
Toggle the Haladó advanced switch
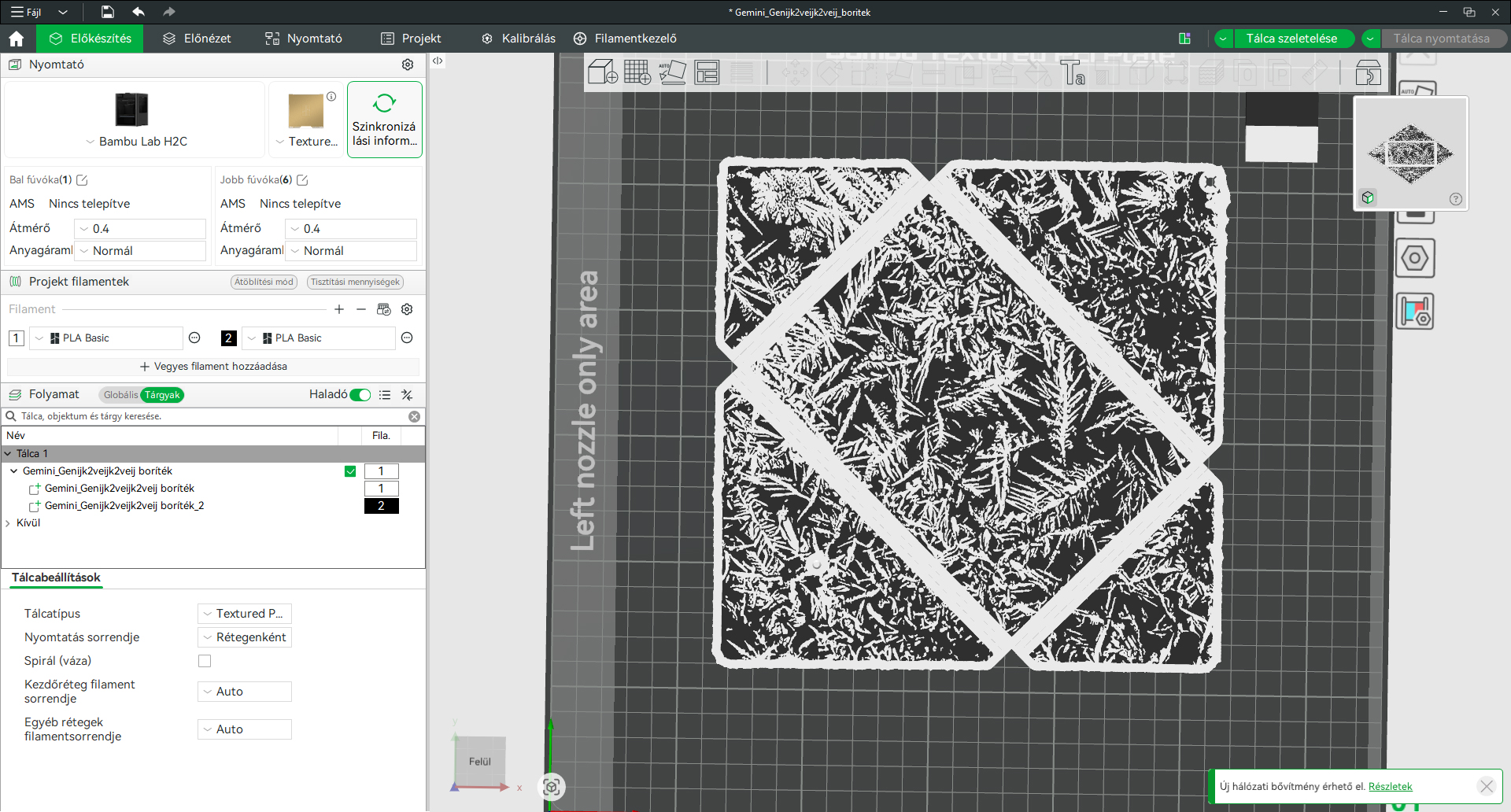360,395
